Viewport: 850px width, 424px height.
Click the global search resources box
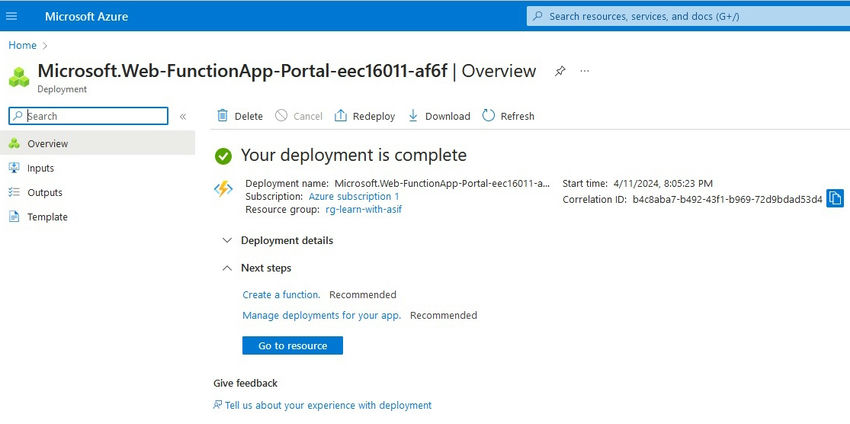[686, 16]
